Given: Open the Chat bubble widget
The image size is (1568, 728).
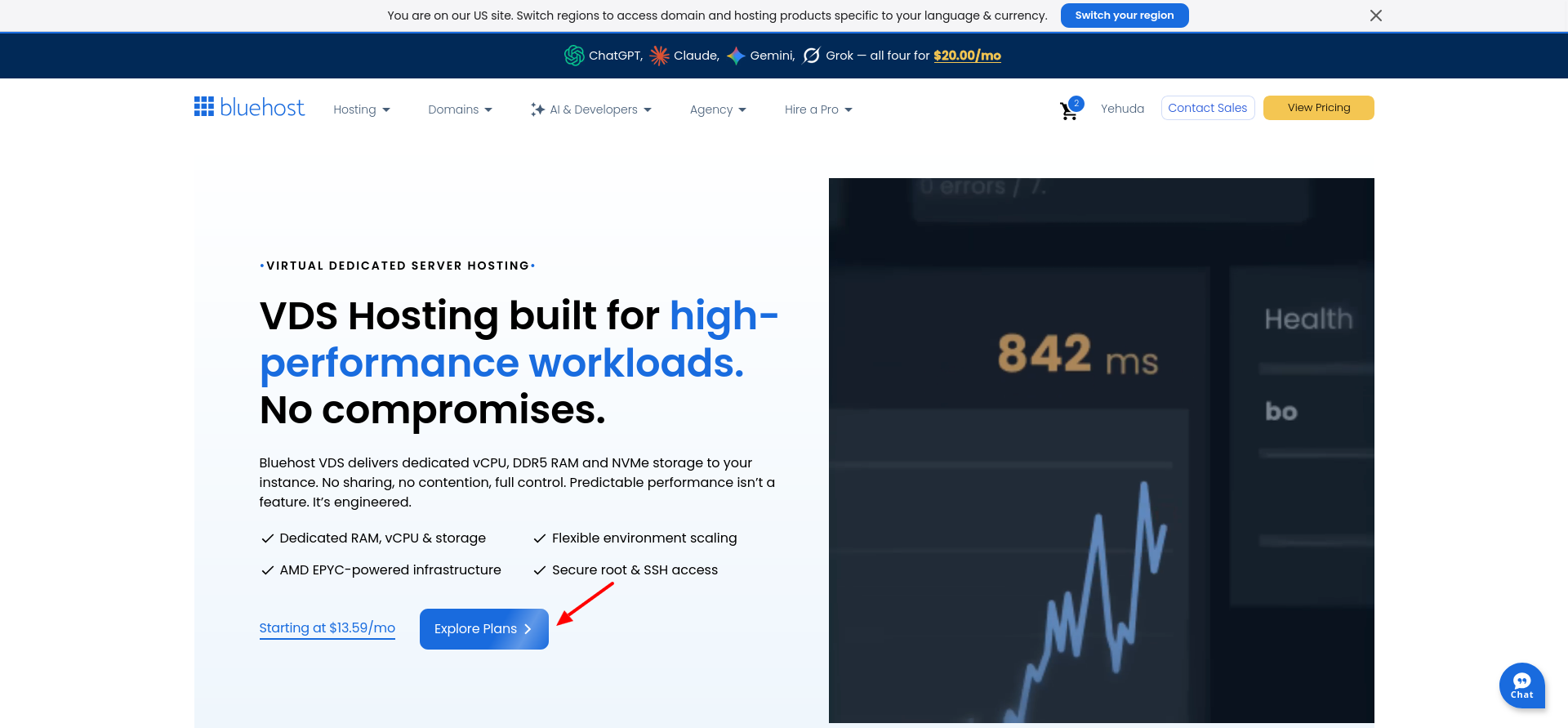Looking at the screenshot, I should point(1521,685).
